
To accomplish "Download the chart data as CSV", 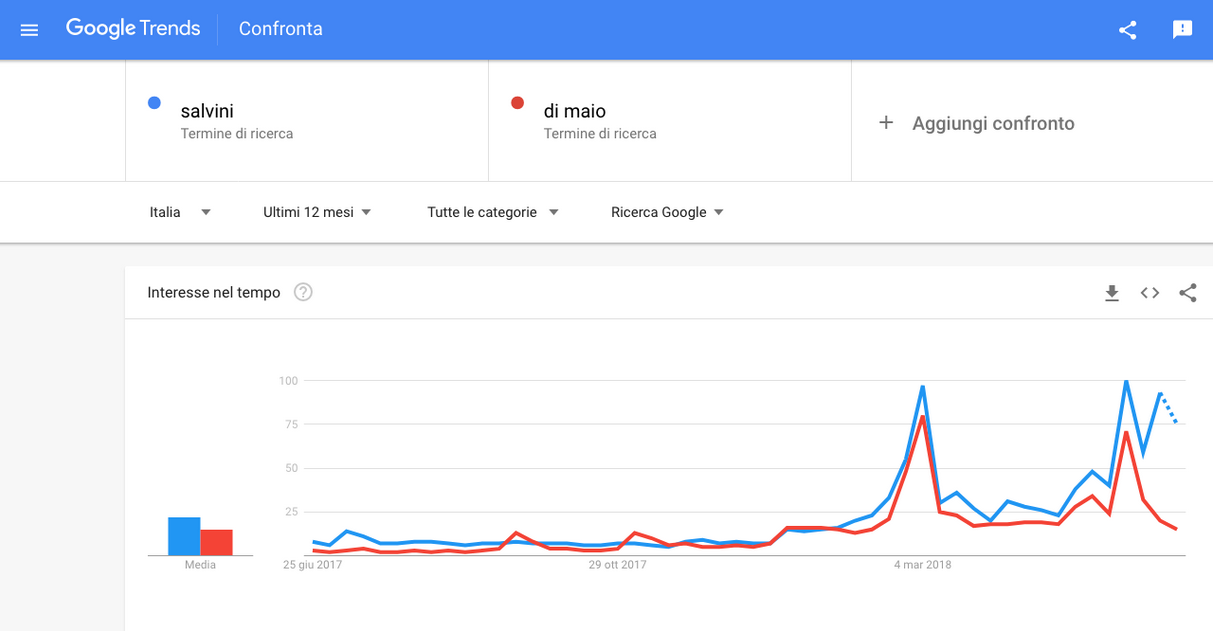I will pos(1112,293).
